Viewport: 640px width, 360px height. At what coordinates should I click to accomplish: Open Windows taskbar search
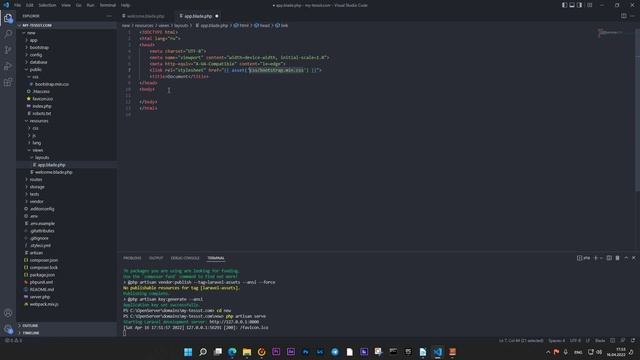[x=203, y=352]
